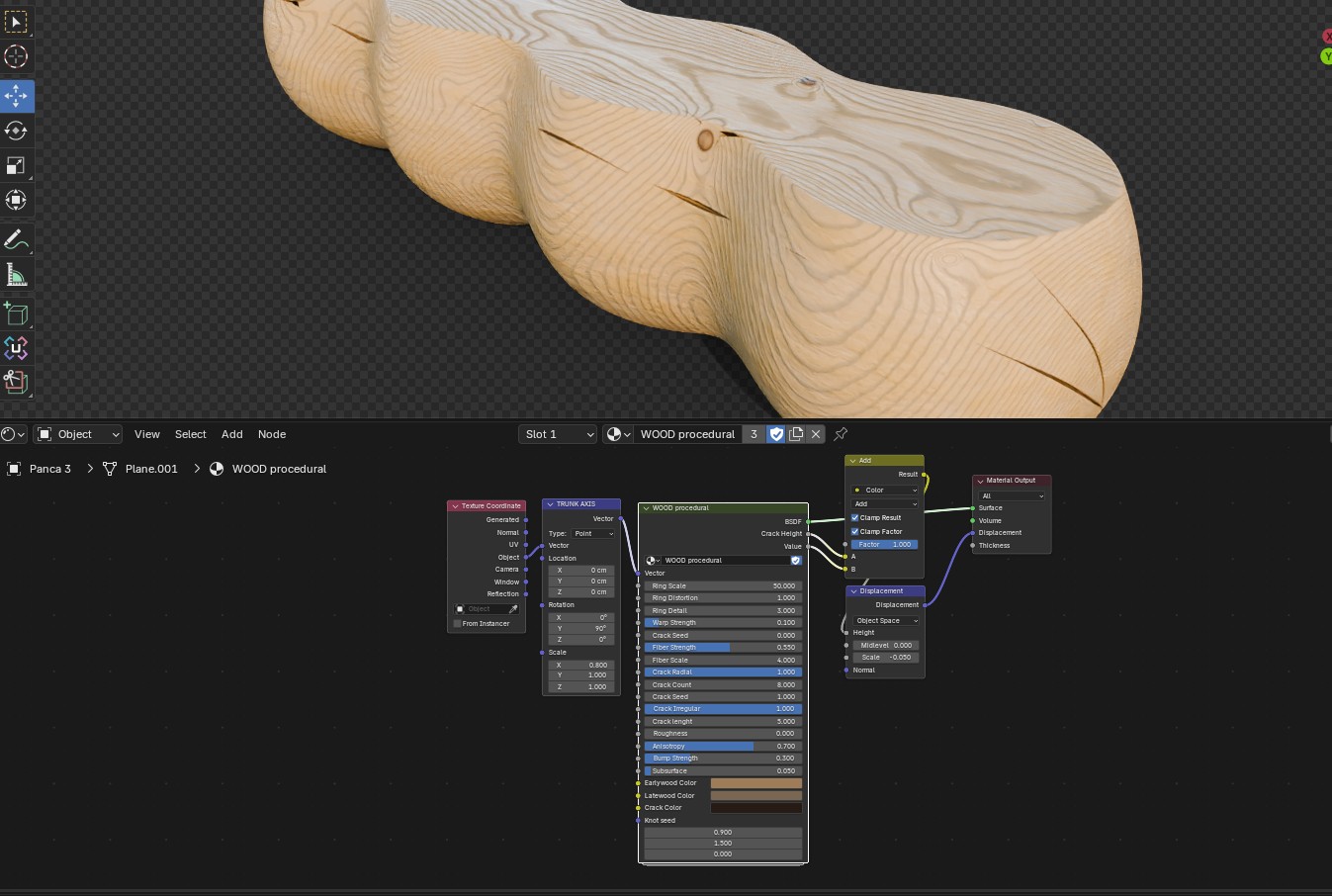Toggle fake user shield for material
Image resolution: width=1332 pixels, height=896 pixels.
[x=776, y=434]
